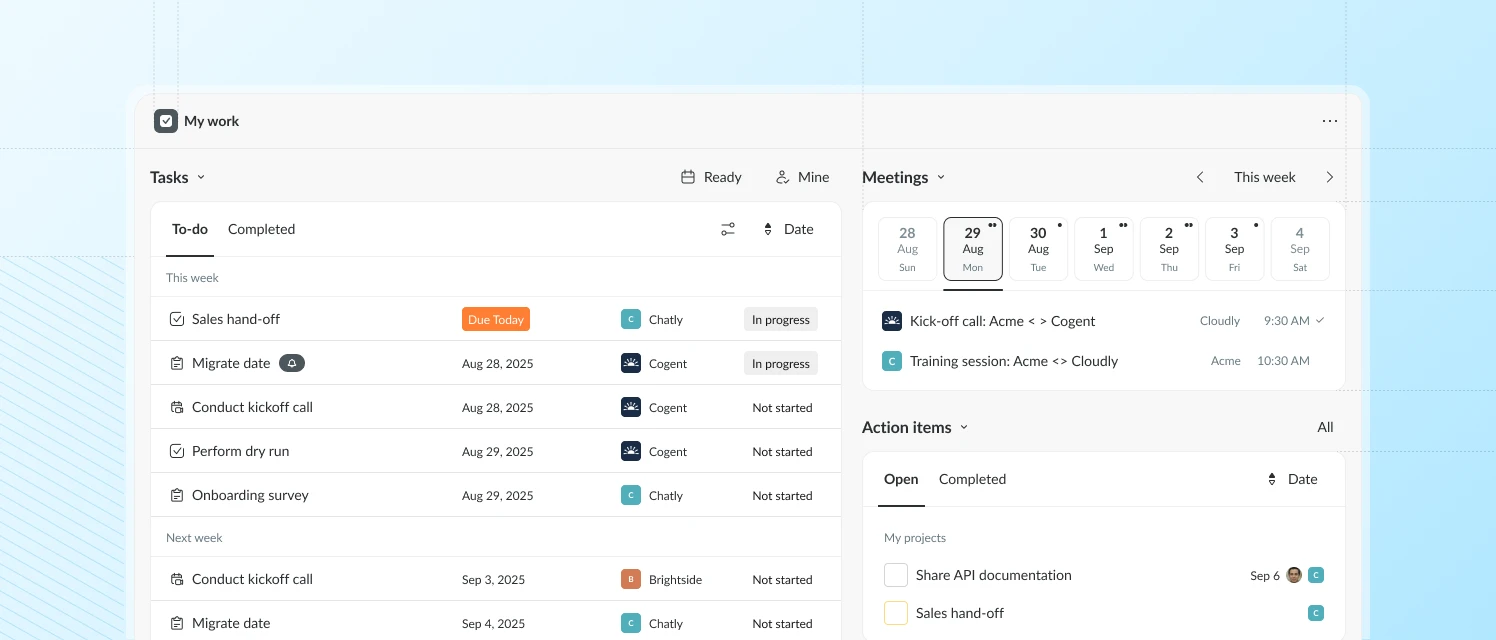The image size is (1496, 640).
Task: Click the filter sliders icon in Tasks
Action: 728,229
